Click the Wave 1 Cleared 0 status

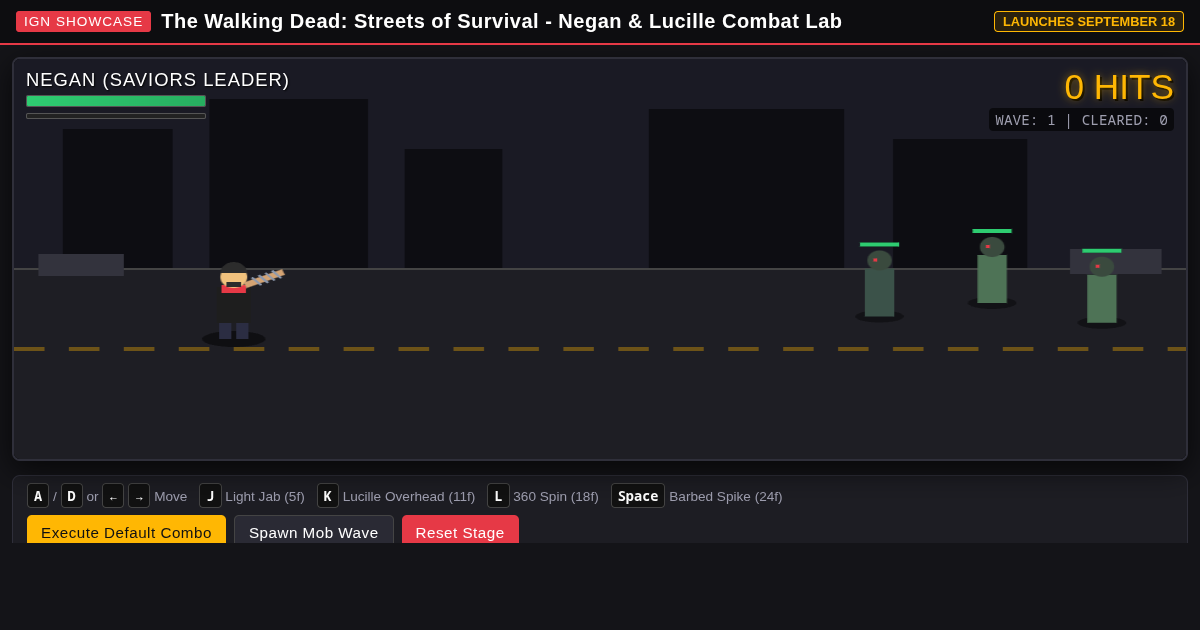(x=1081, y=120)
